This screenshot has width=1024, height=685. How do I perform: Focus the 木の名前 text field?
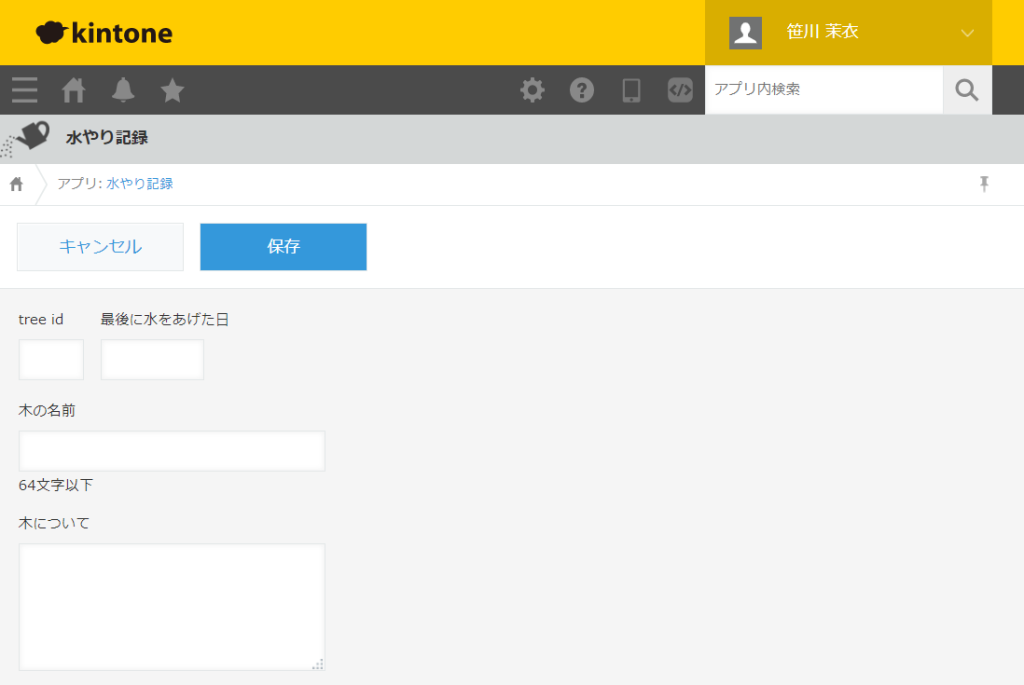click(x=172, y=451)
